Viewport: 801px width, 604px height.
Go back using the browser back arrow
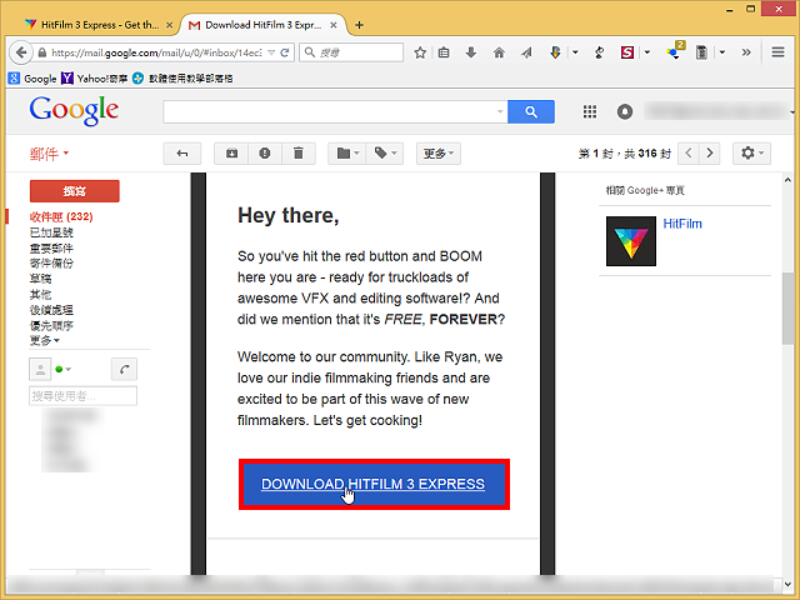pos(21,52)
